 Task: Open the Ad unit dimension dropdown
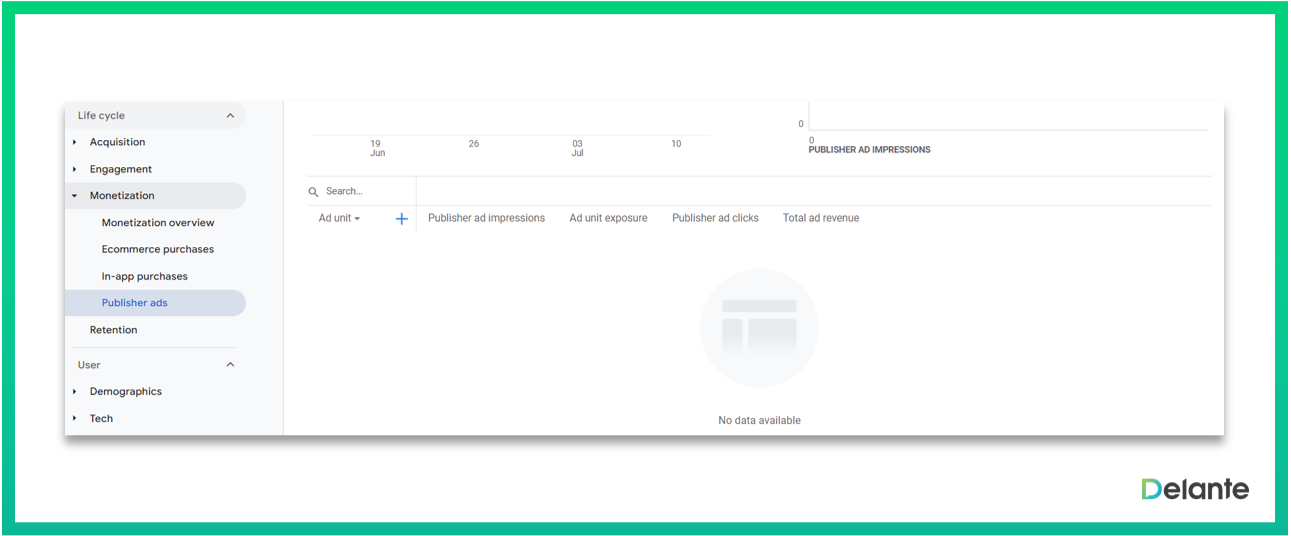tap(339, 218)
